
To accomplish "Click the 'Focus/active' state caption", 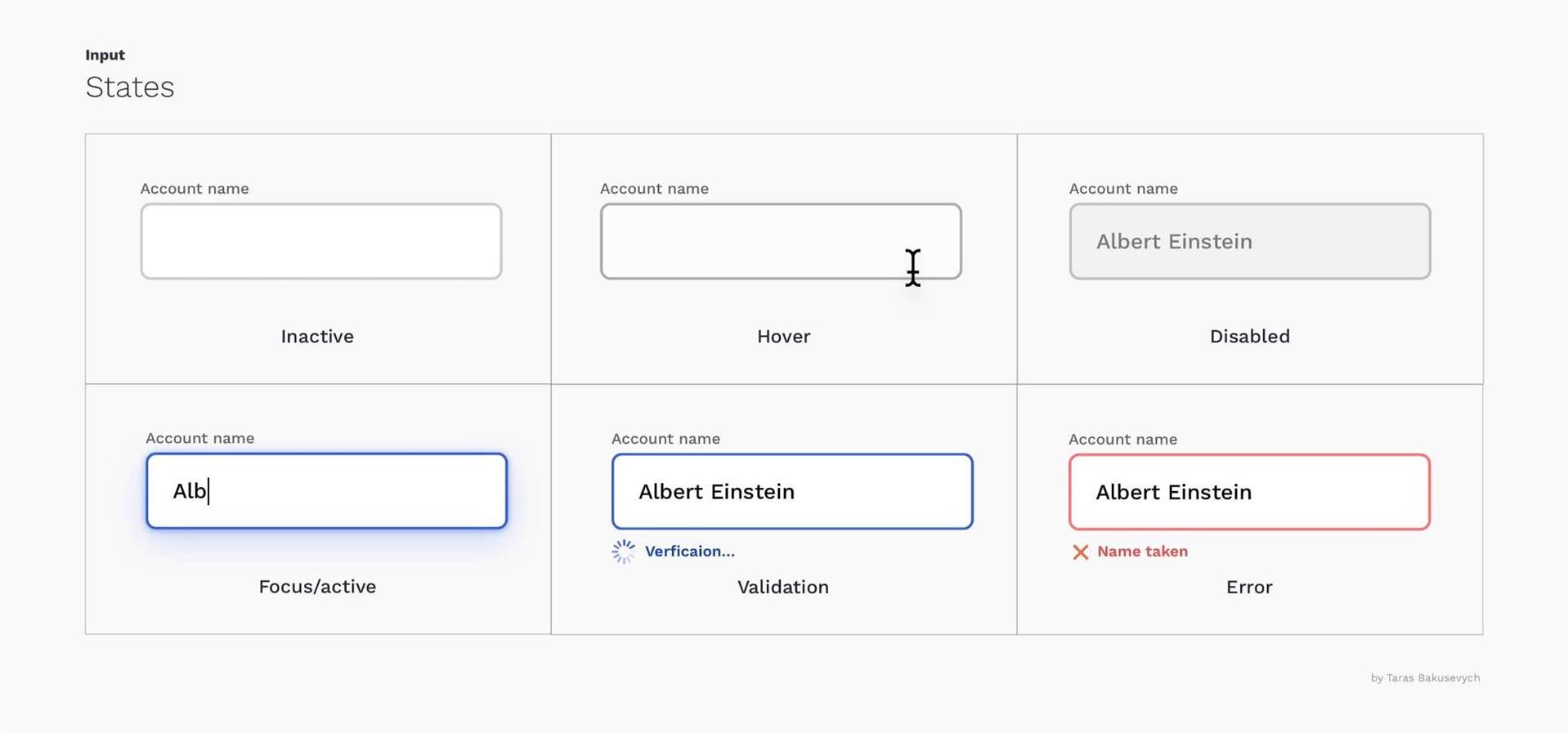I will 317,587.
